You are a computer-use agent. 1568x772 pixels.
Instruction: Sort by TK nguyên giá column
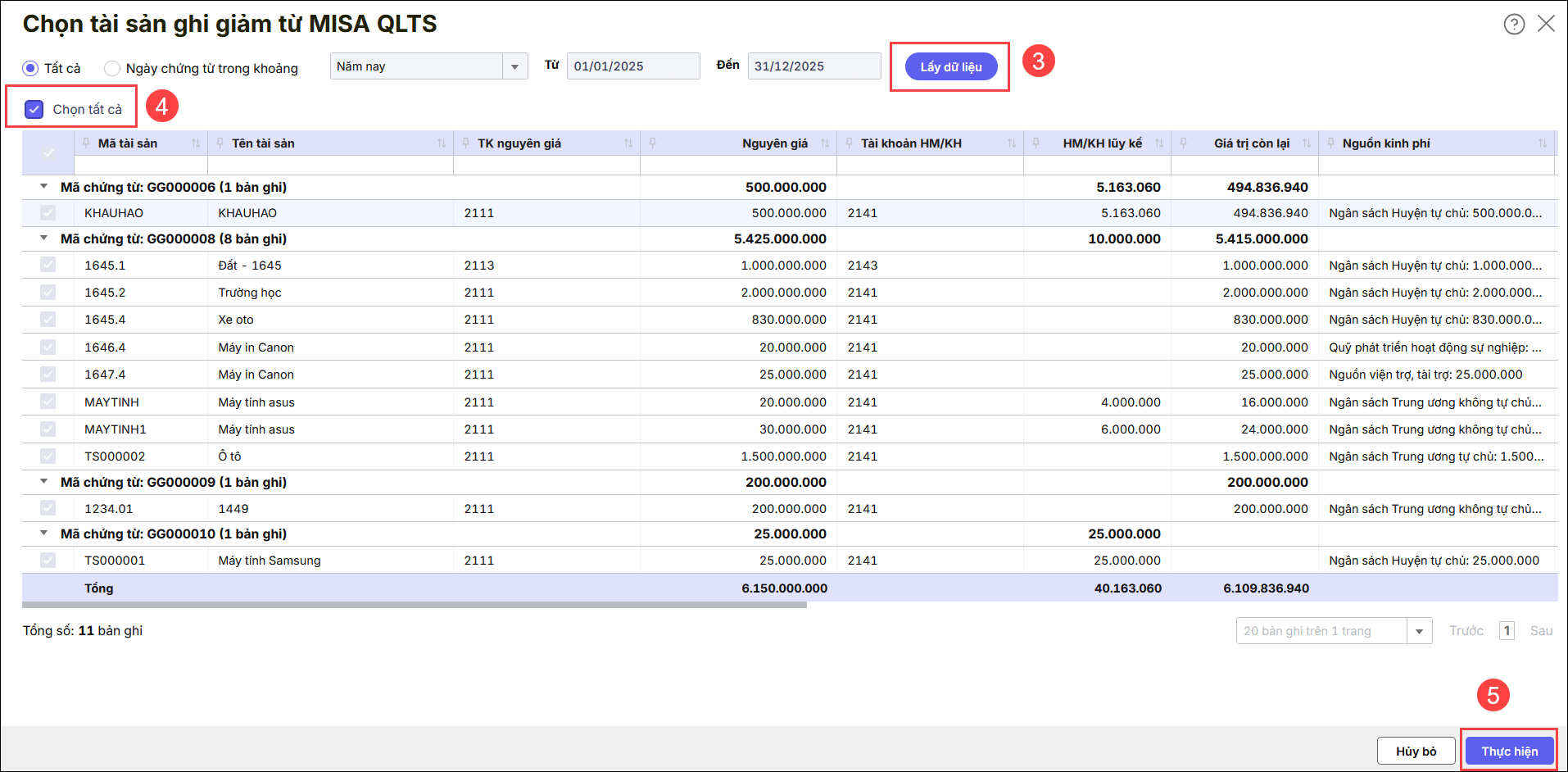[x=628, y=143]
